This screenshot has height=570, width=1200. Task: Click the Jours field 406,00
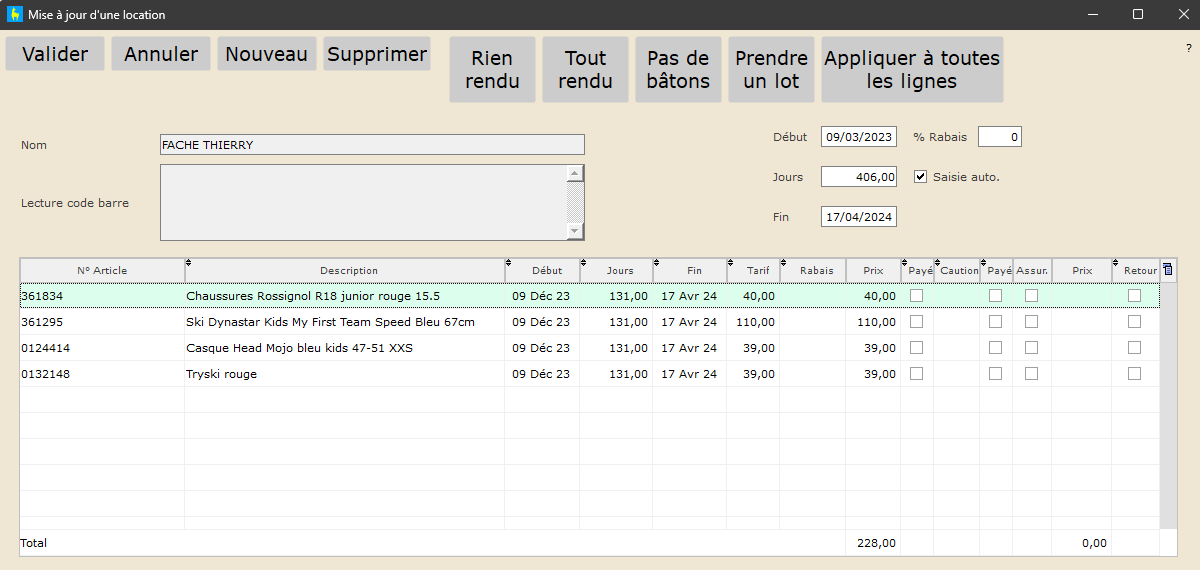pyautogui.click(x=859, y=177)
